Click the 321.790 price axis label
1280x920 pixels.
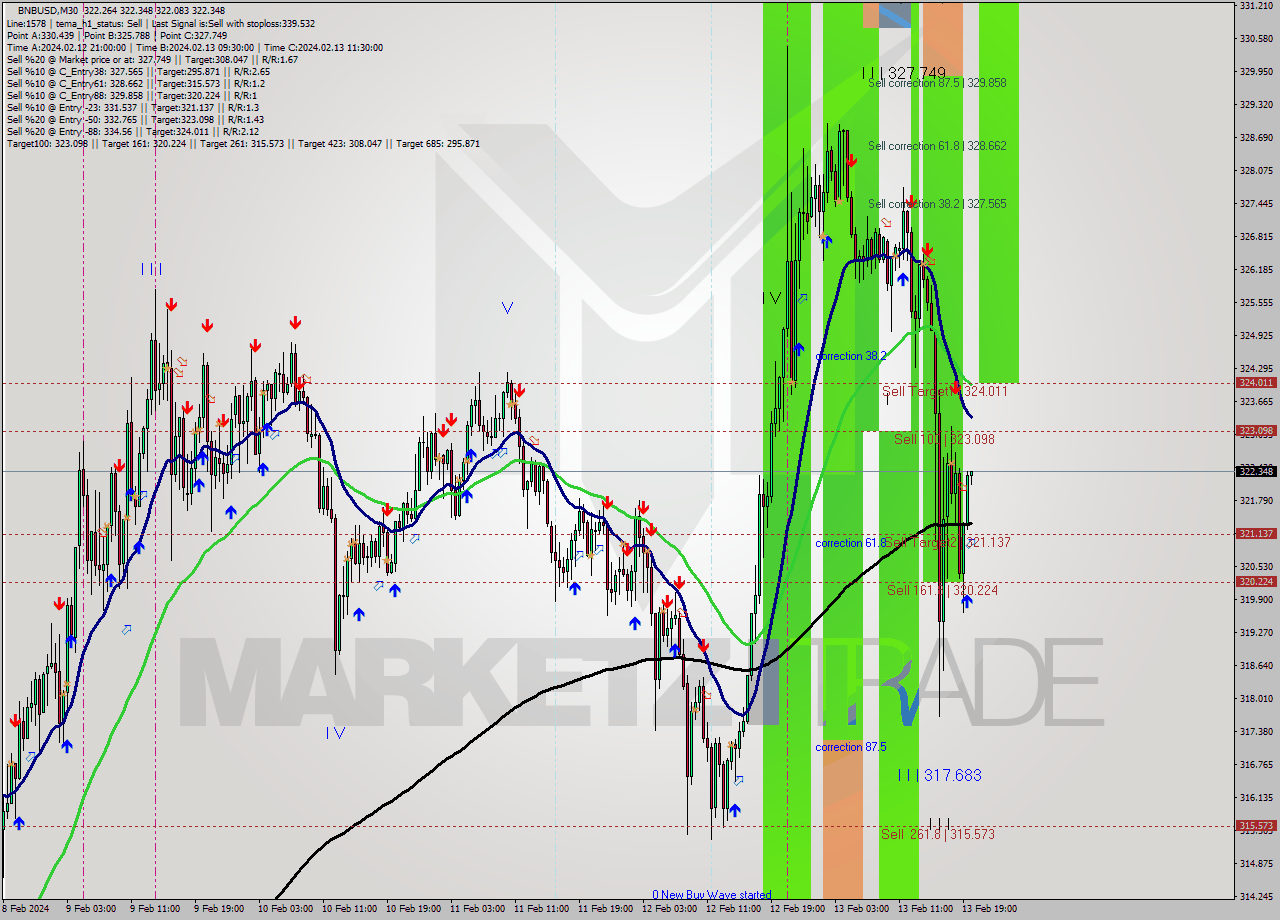click(x=1256, y=501)
